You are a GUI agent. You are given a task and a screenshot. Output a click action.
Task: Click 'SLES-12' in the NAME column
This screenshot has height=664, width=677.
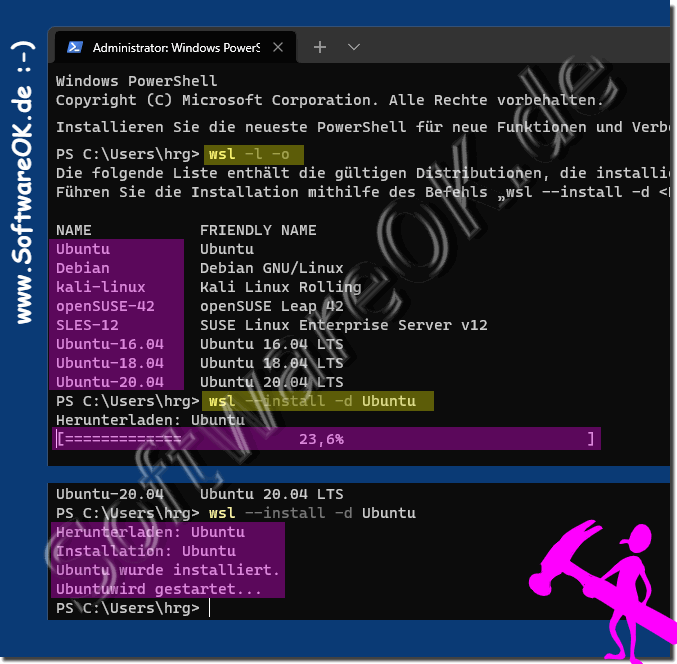tap(87, 326)
